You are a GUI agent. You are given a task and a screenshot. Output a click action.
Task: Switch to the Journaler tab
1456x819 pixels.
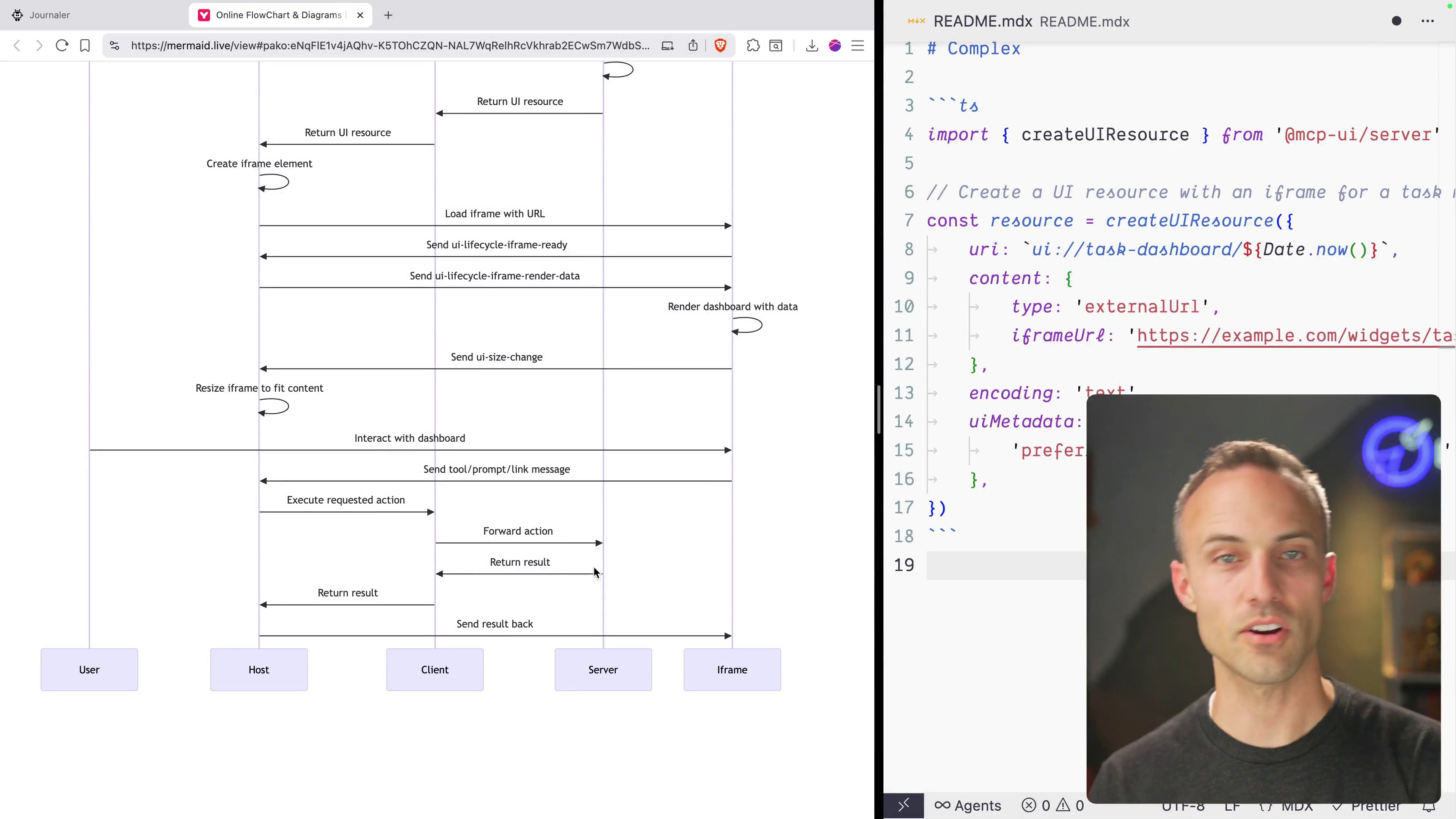[50, 15]
